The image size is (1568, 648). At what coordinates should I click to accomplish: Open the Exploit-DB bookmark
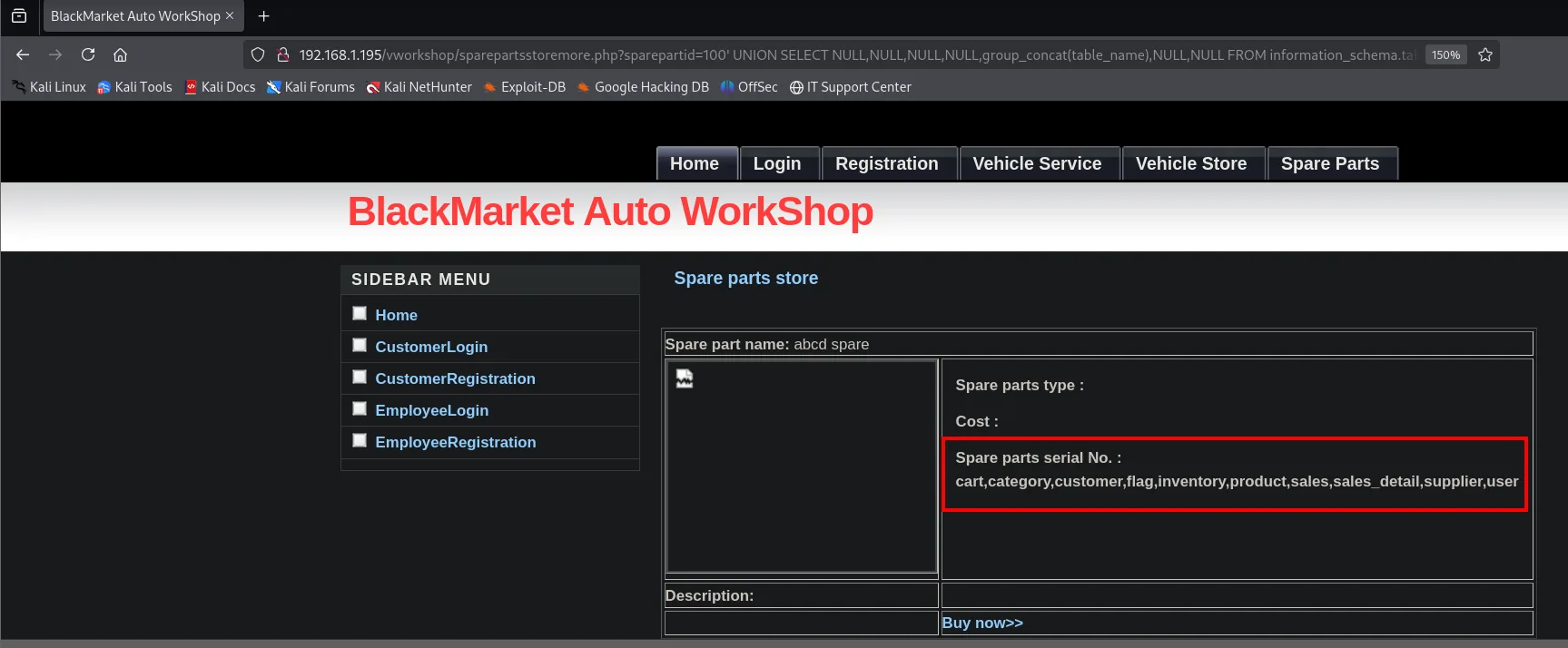pos(524,87)
